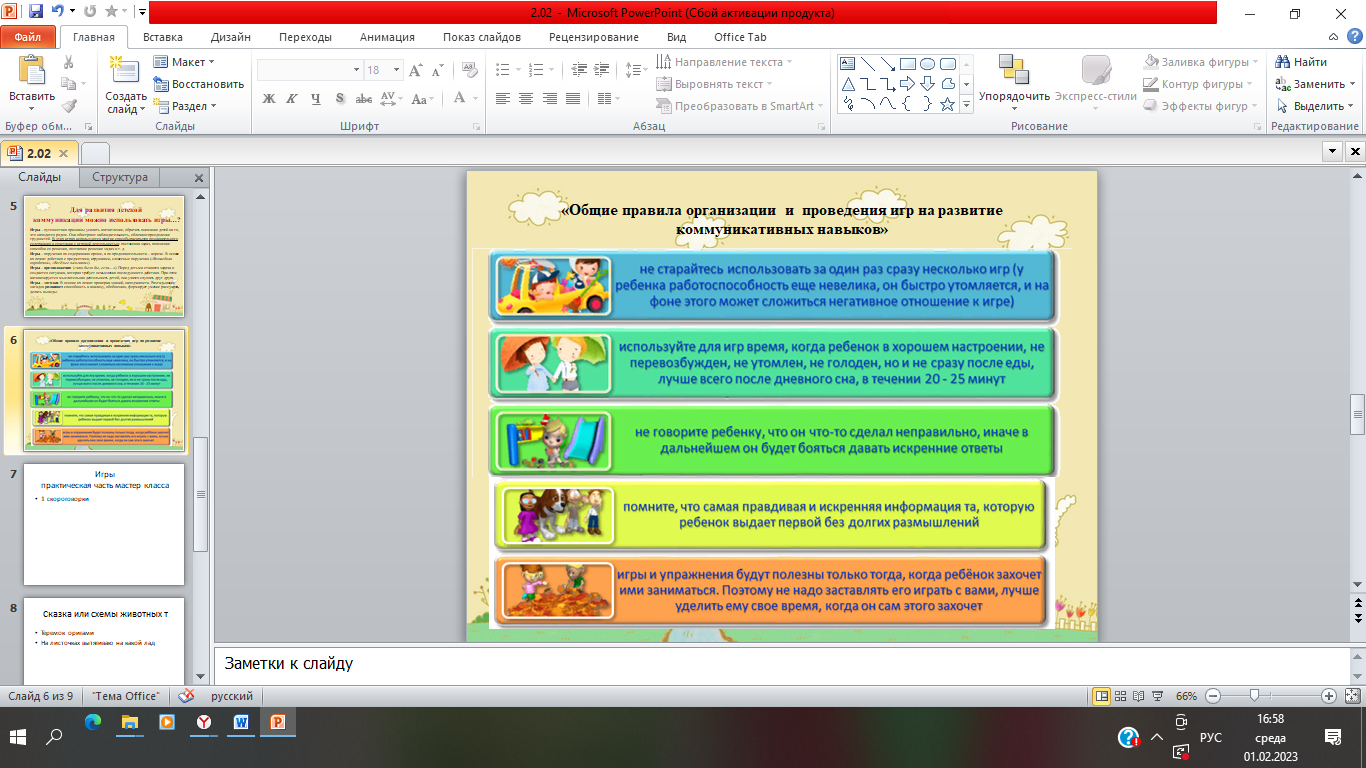Increase the font size with the large A icon
Image resolution: width=1366 pixels, height=768 pixels.
pos(415,70)
